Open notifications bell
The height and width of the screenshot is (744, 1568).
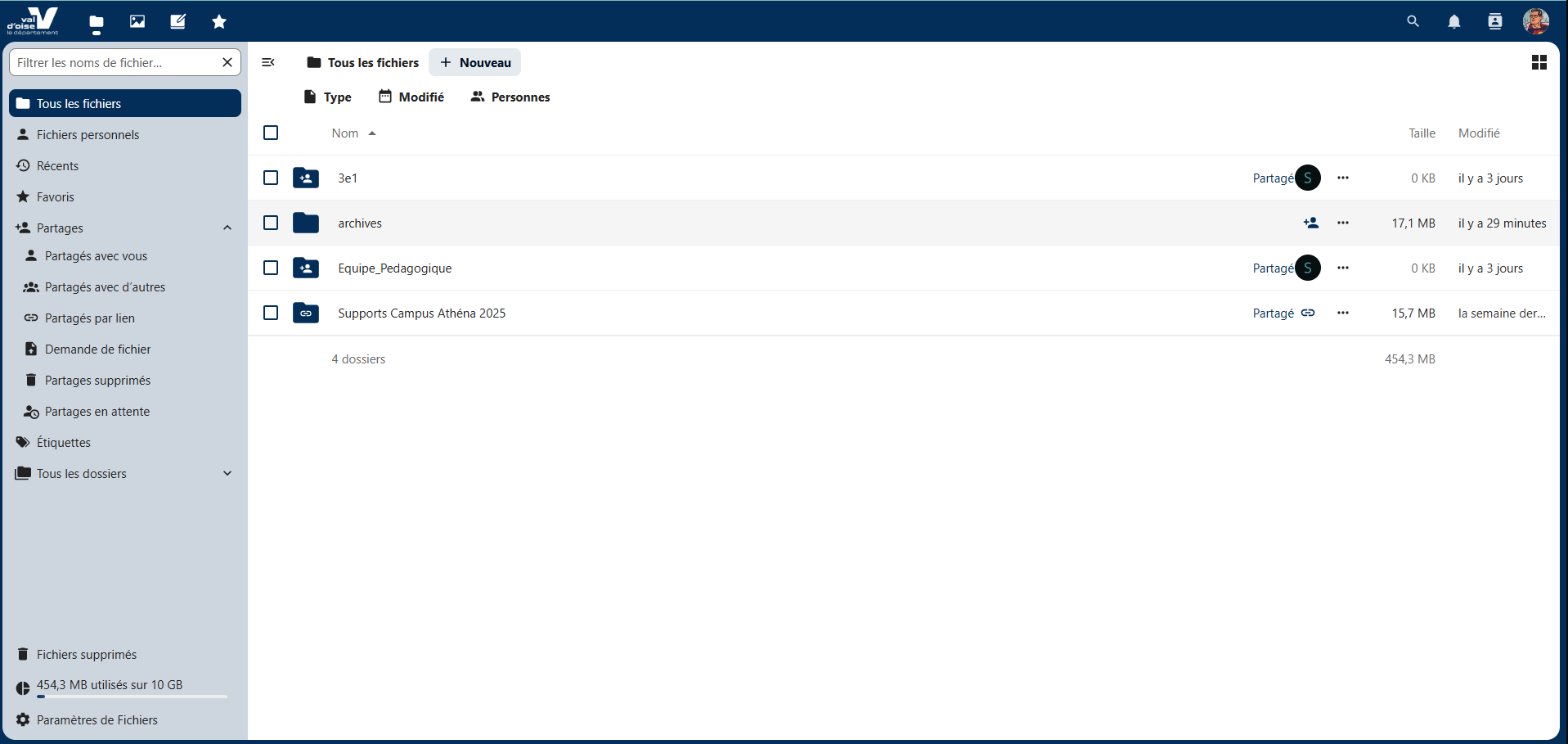click(x=1454, y=22)
